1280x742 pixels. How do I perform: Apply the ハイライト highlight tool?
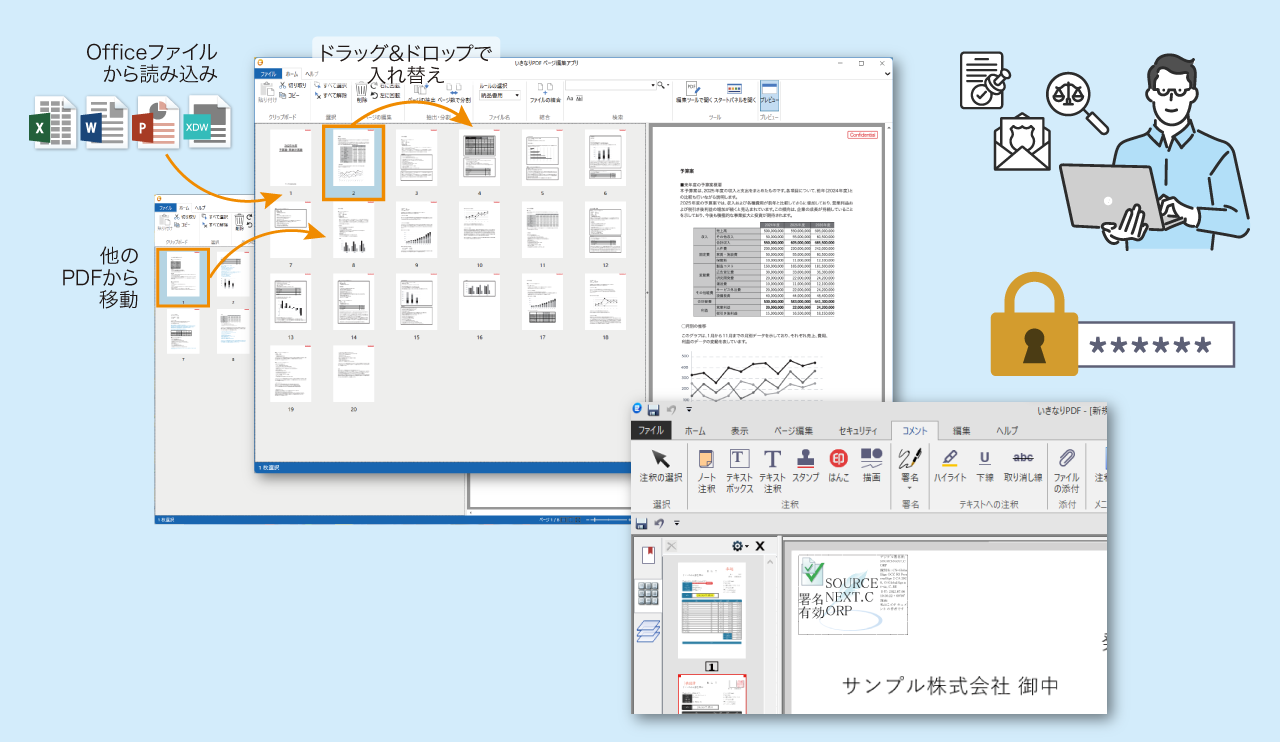[x=949, y=467]
